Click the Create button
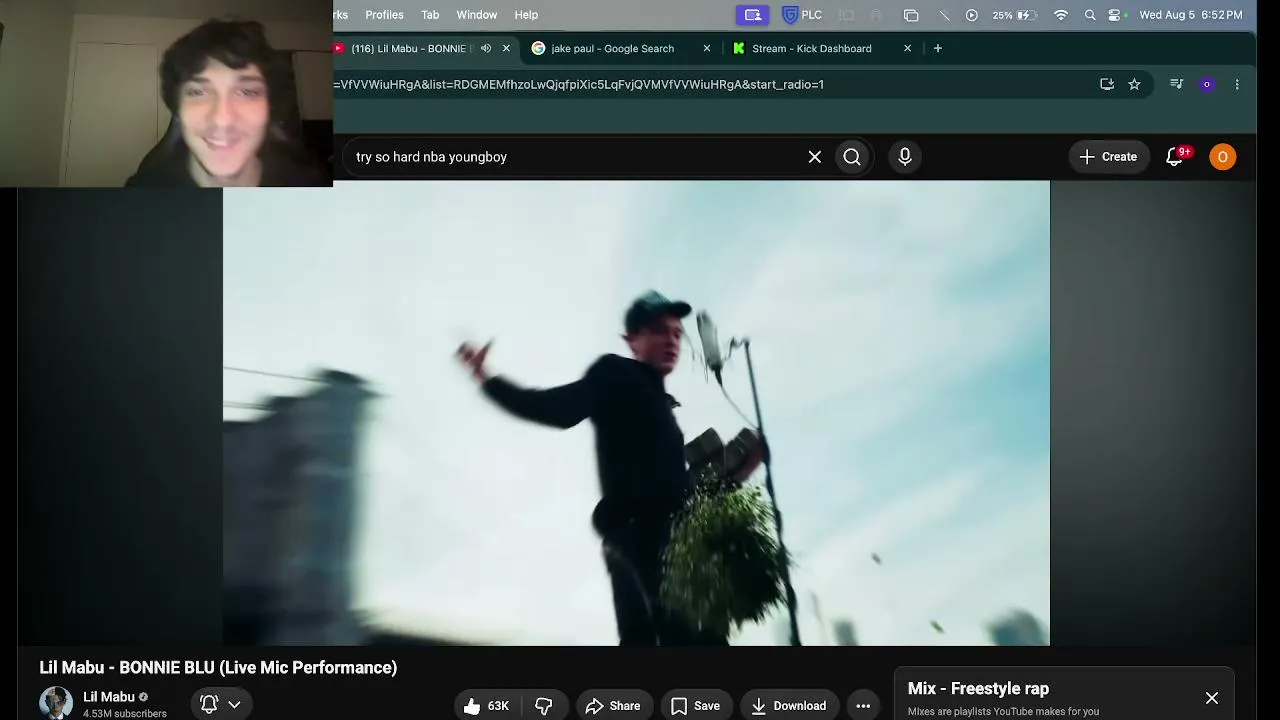 click(1109, 157)
